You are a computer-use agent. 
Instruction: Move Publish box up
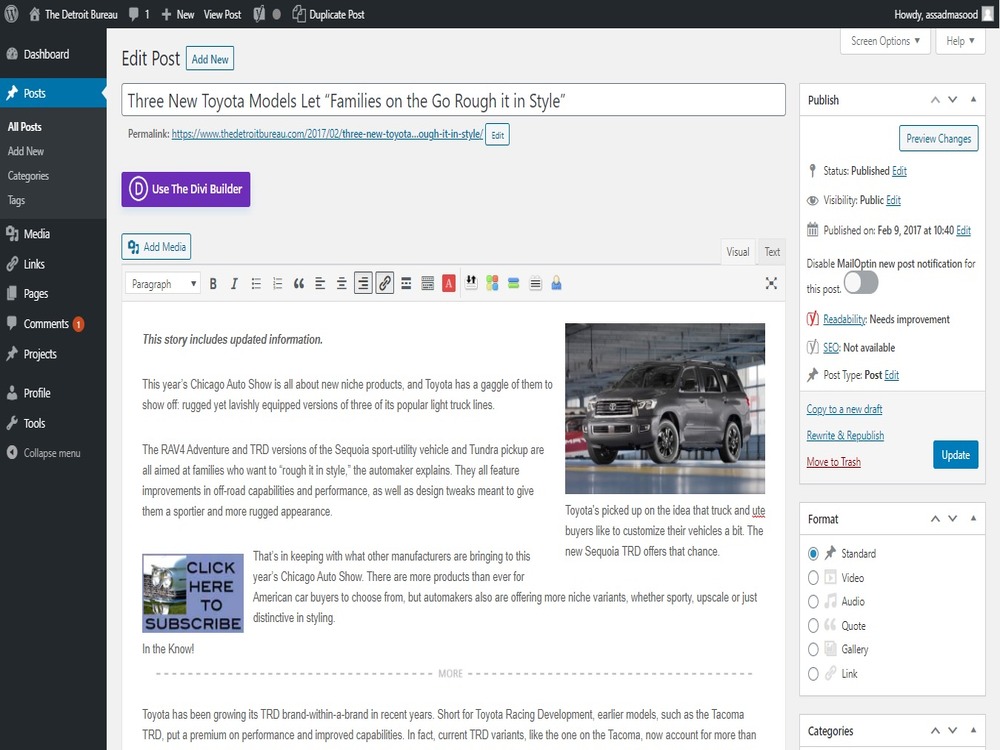coord(935,99)
